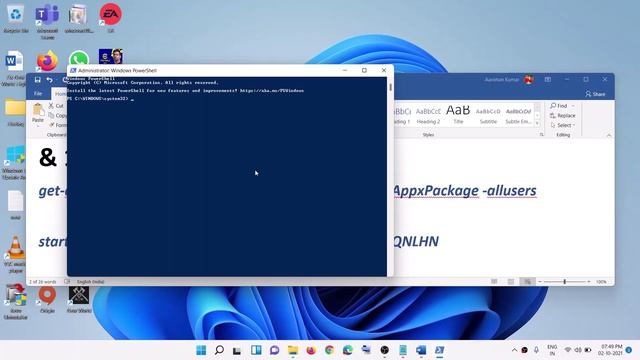Click the Save icon in Word title bar
Image resolution: width=640 pixels, height=360 pixels.
[x=38, y=80]
